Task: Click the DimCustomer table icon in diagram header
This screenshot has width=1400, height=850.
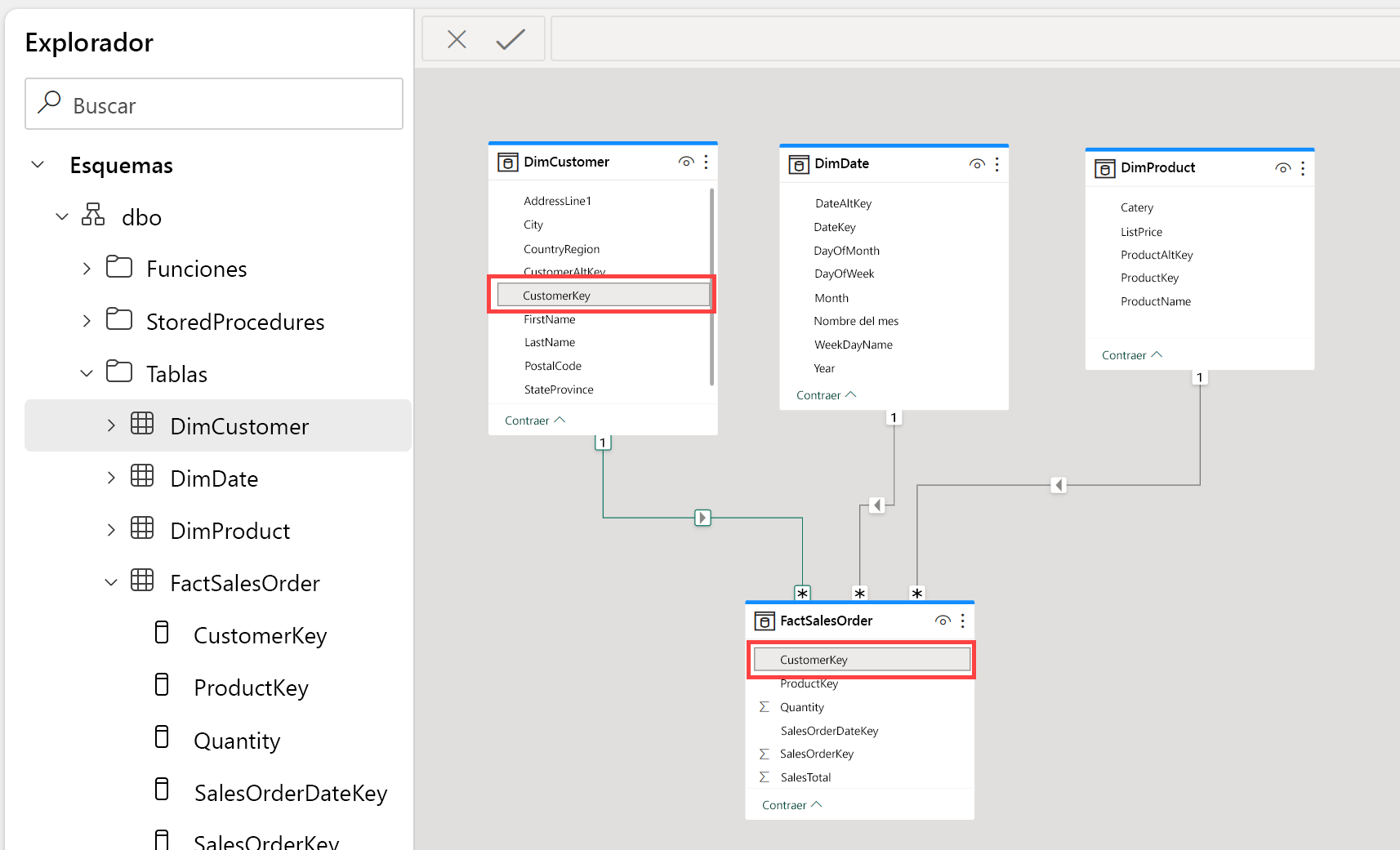Action: [x=508, y=162]
